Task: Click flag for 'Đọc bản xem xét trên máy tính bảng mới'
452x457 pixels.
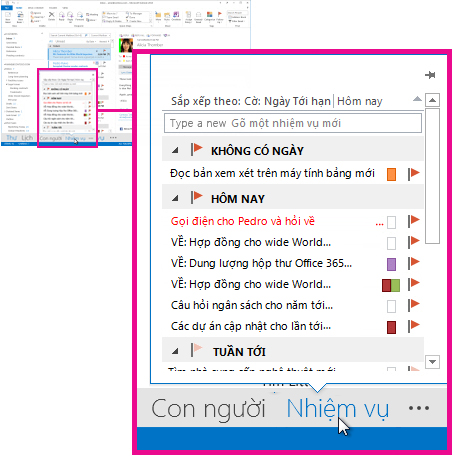Action: pyautogui.click(x=414, y=173)
